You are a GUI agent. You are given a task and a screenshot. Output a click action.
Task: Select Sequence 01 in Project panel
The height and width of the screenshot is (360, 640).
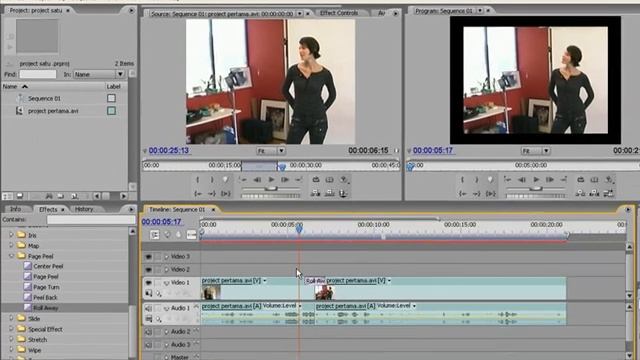pyautogui.click(x=44, y=98)
